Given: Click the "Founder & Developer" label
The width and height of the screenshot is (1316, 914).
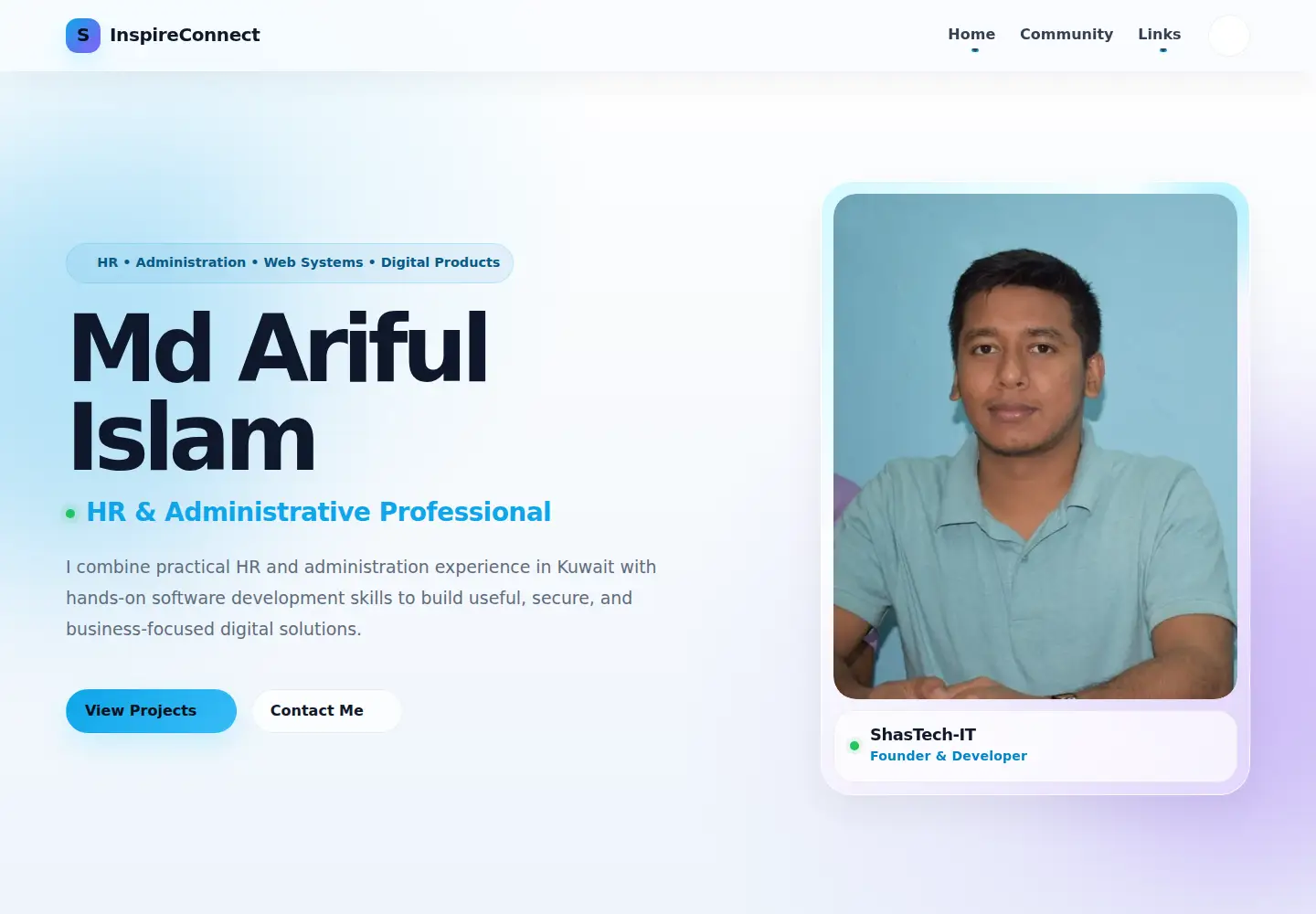Looking at the screenshot, I should point(949,756).
